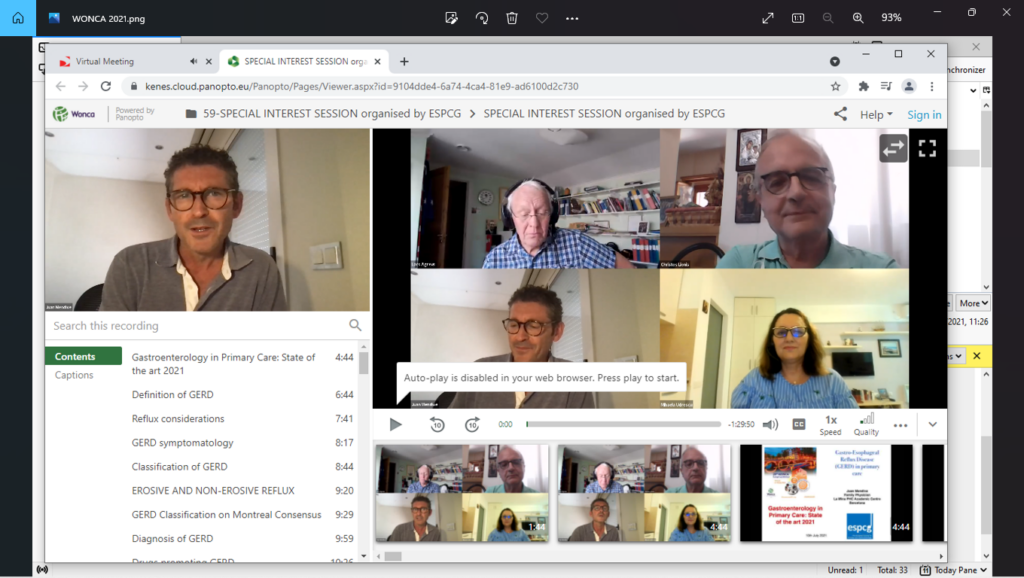Open the browser extensions puzzle icon
The image size is (1024, 578).
point(863,86)
